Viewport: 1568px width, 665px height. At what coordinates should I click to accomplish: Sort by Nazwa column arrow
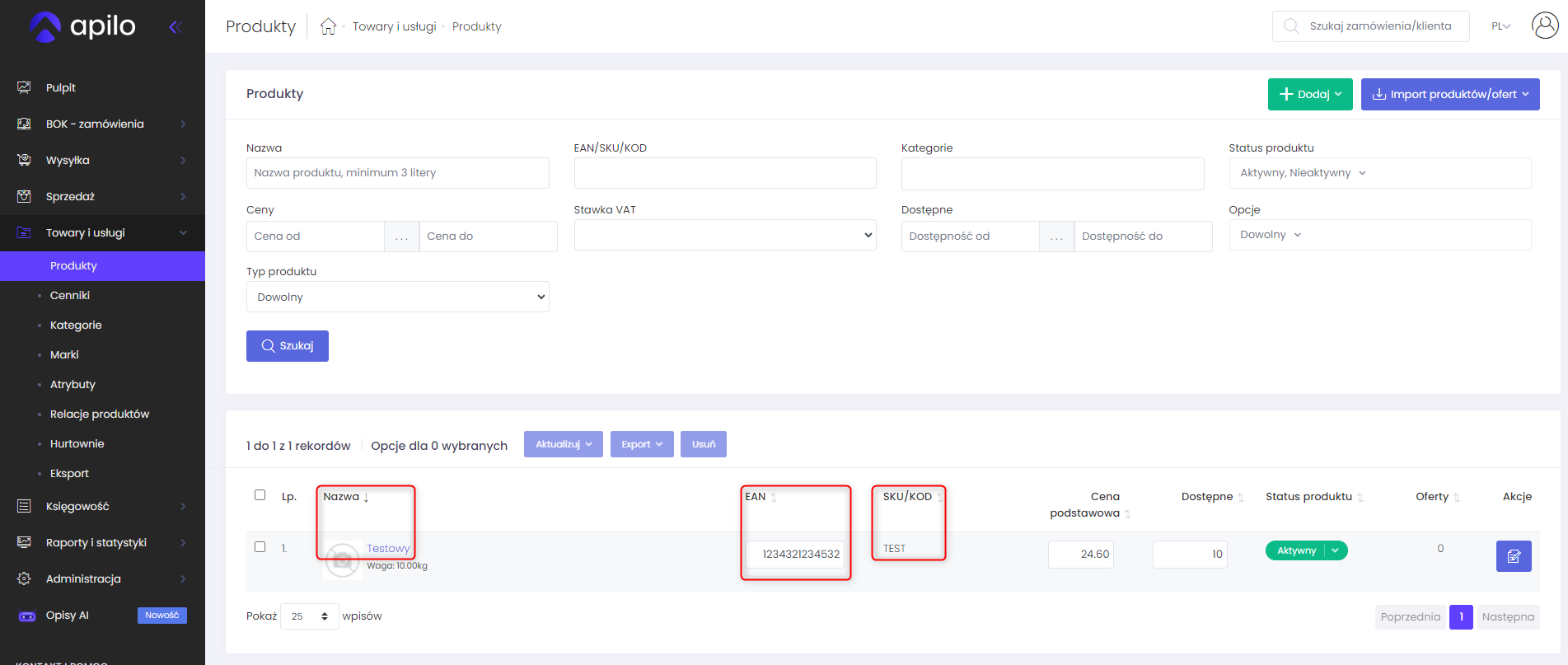click(x=366, y=497)
